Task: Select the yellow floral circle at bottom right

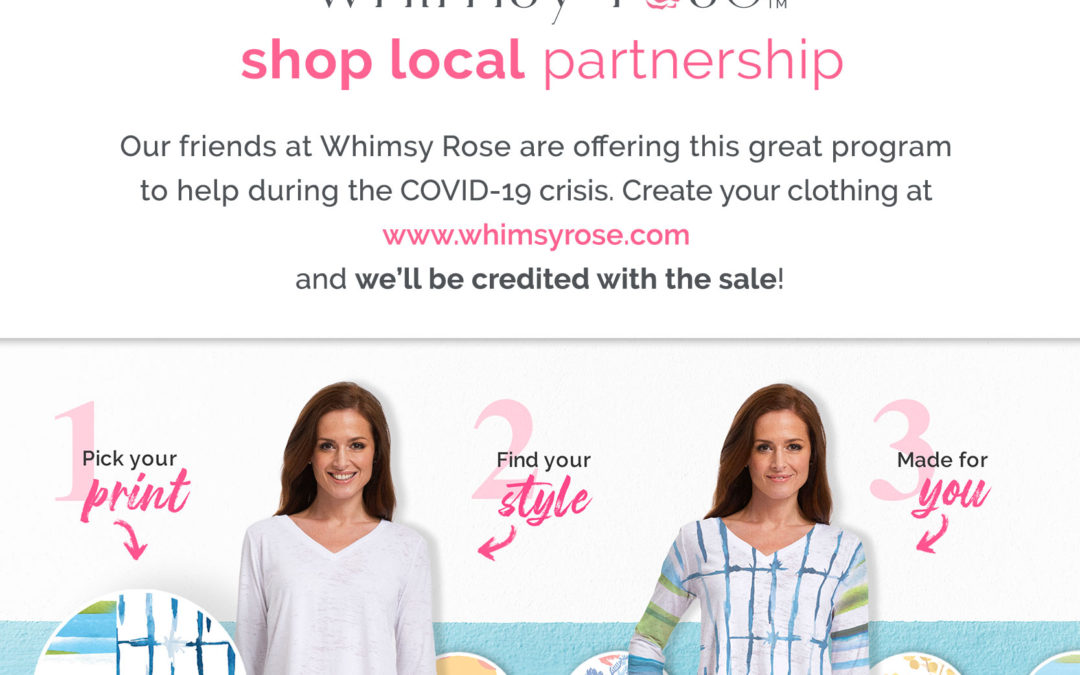Action: [x=915, y=665]
